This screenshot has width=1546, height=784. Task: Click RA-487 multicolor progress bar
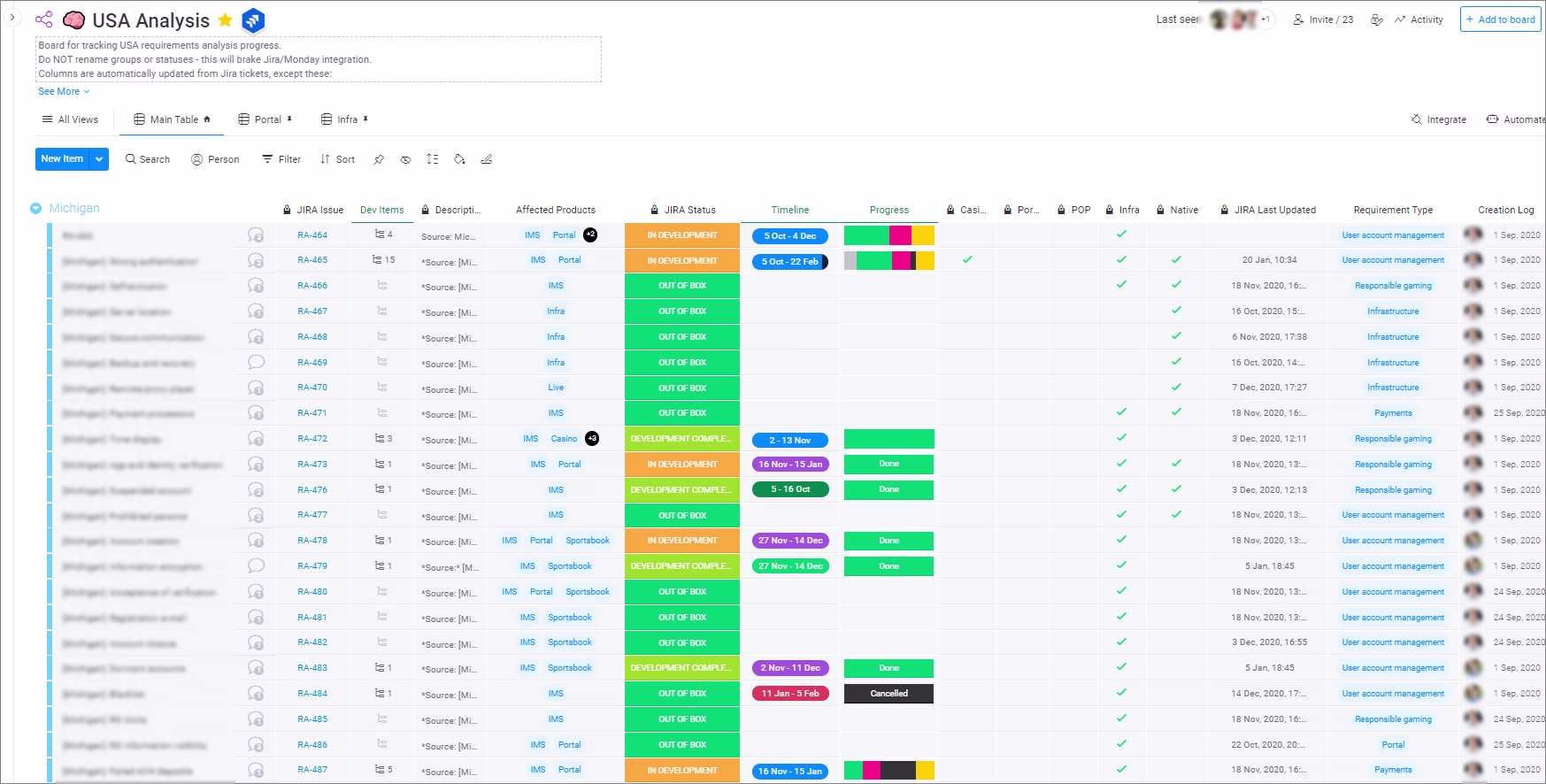click(x=889, y=771)
